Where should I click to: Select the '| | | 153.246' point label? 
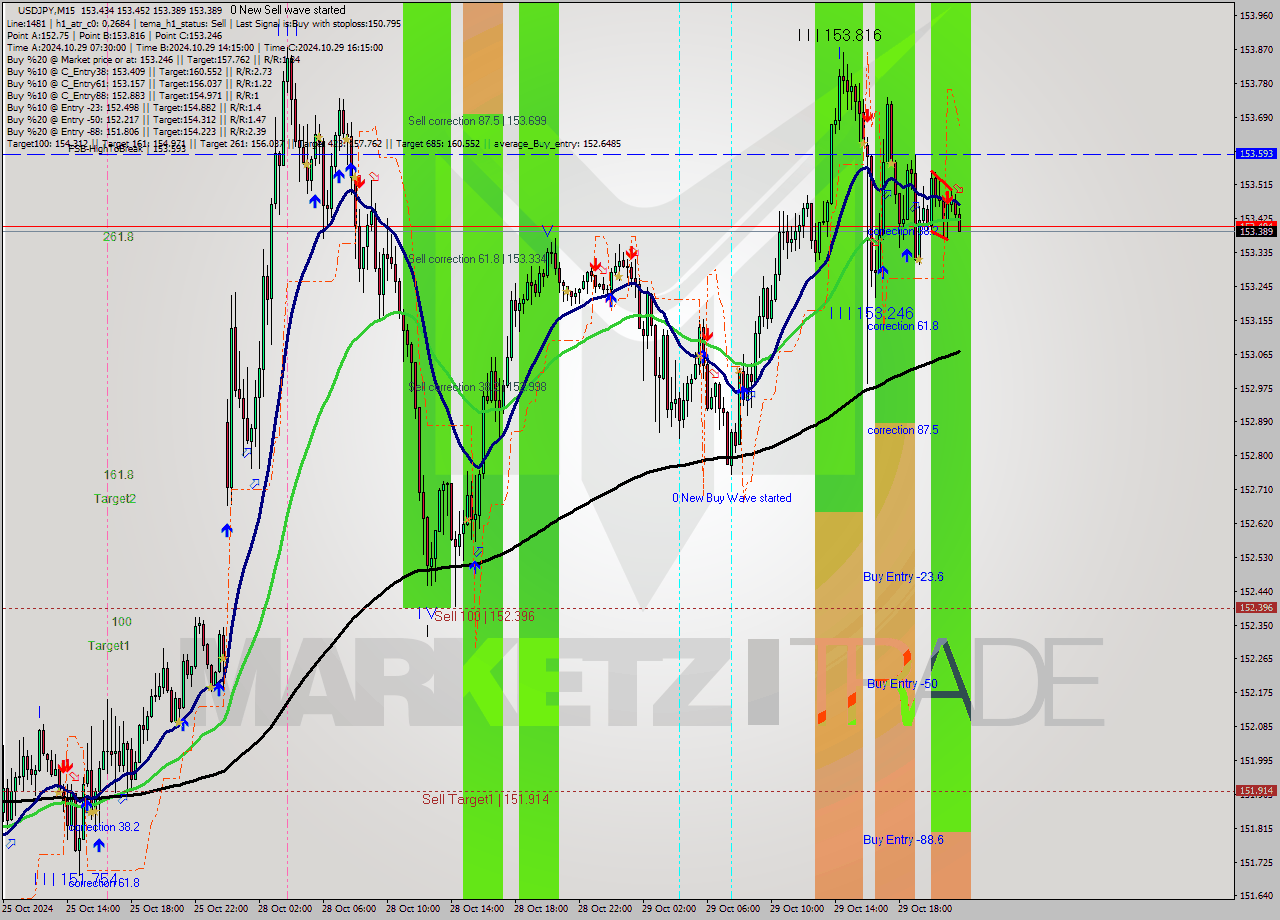tap(872, 313)
